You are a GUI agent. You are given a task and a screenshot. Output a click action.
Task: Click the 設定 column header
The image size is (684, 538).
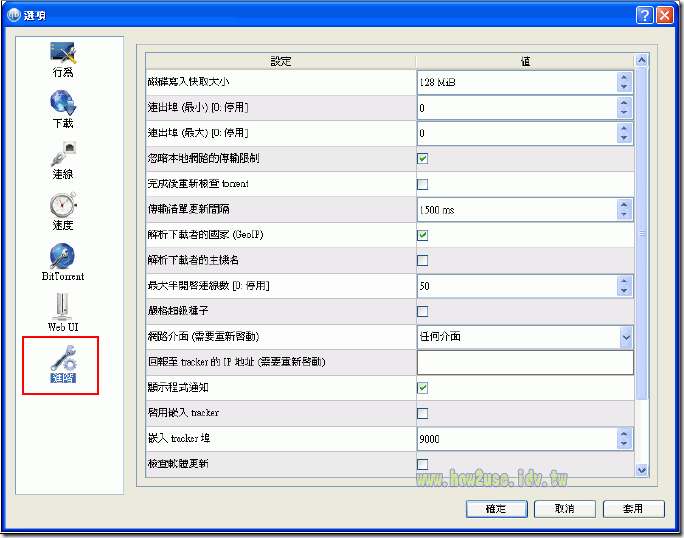tap(281, 61)
